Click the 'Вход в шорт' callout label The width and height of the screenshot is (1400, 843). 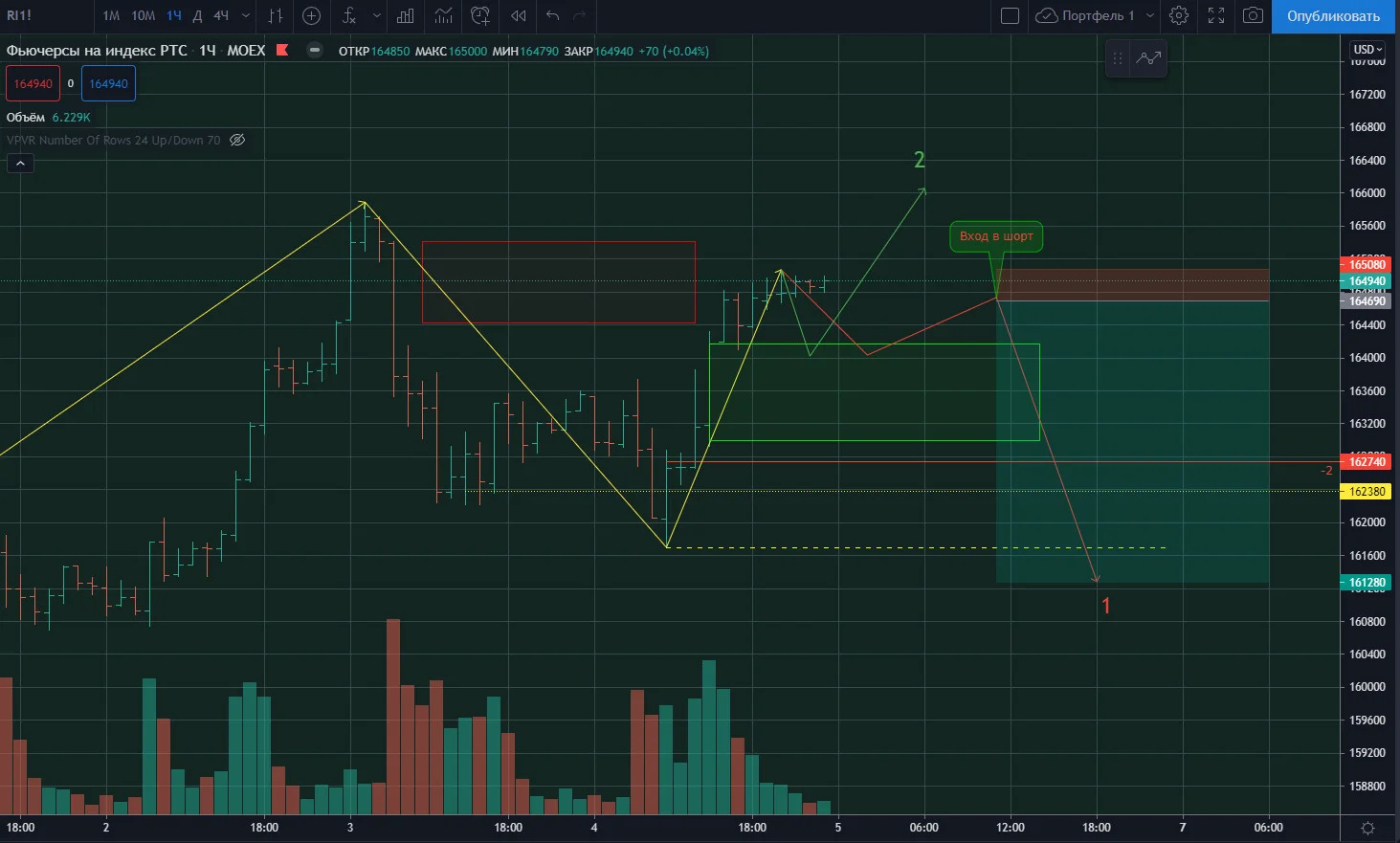tap(996, 236)
